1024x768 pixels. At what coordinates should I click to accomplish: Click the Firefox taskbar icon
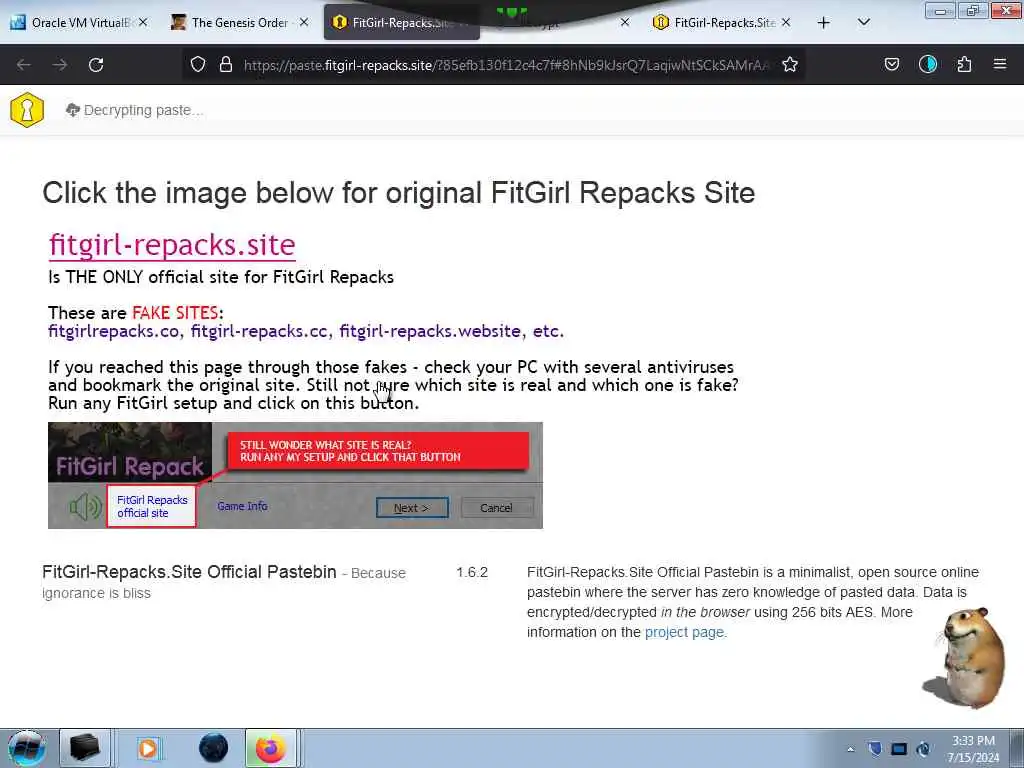[271, 748]
